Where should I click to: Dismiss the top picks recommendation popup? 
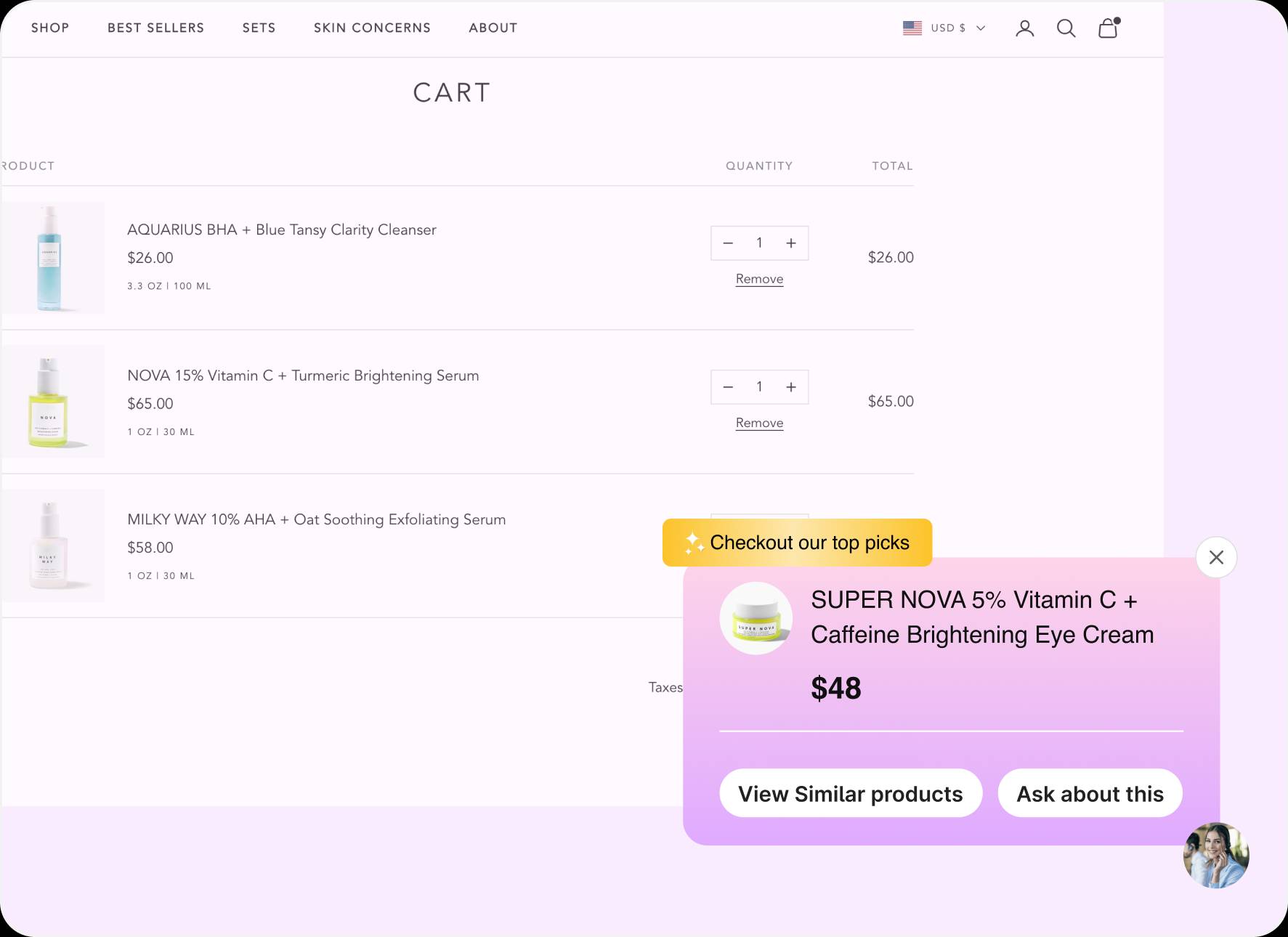(x=1216, y=556)
